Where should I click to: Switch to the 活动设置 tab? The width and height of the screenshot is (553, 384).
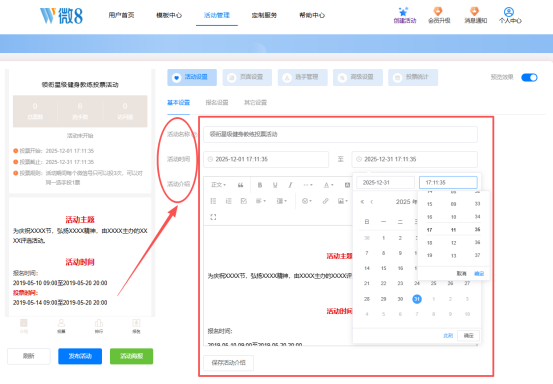point(192,77)
